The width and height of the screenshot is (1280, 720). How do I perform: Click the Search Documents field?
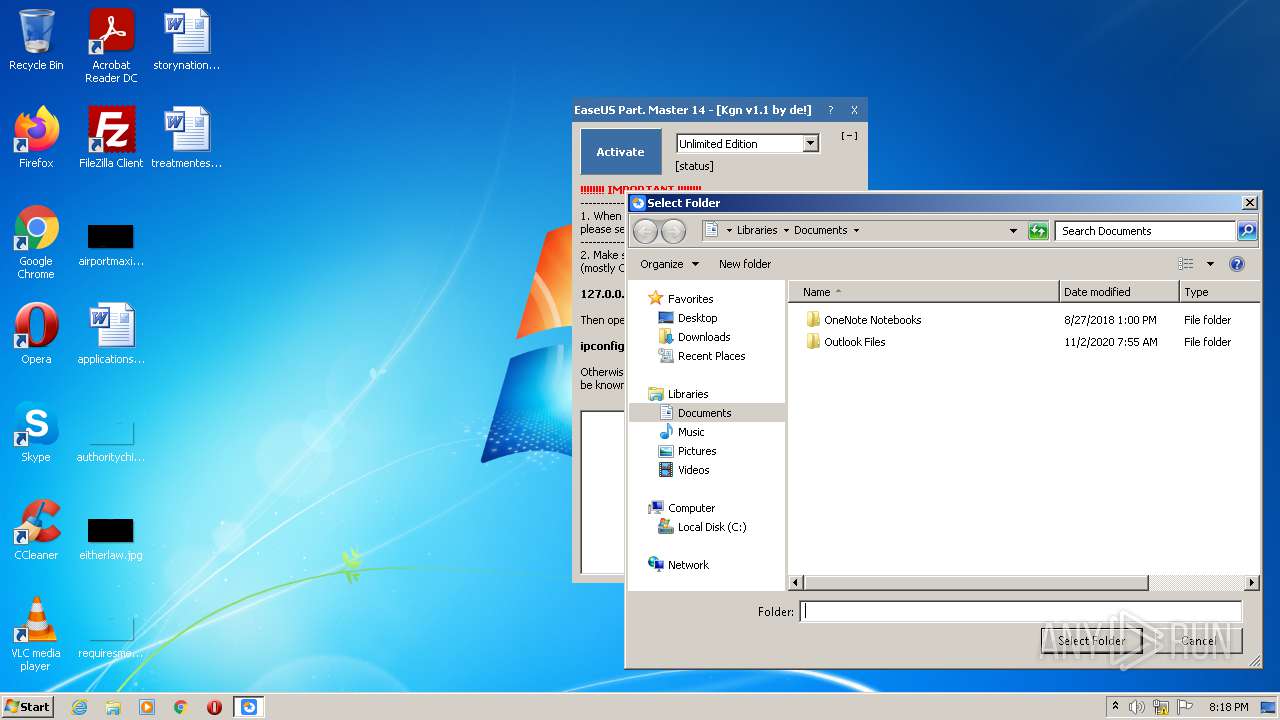[x=1145, y=231]
